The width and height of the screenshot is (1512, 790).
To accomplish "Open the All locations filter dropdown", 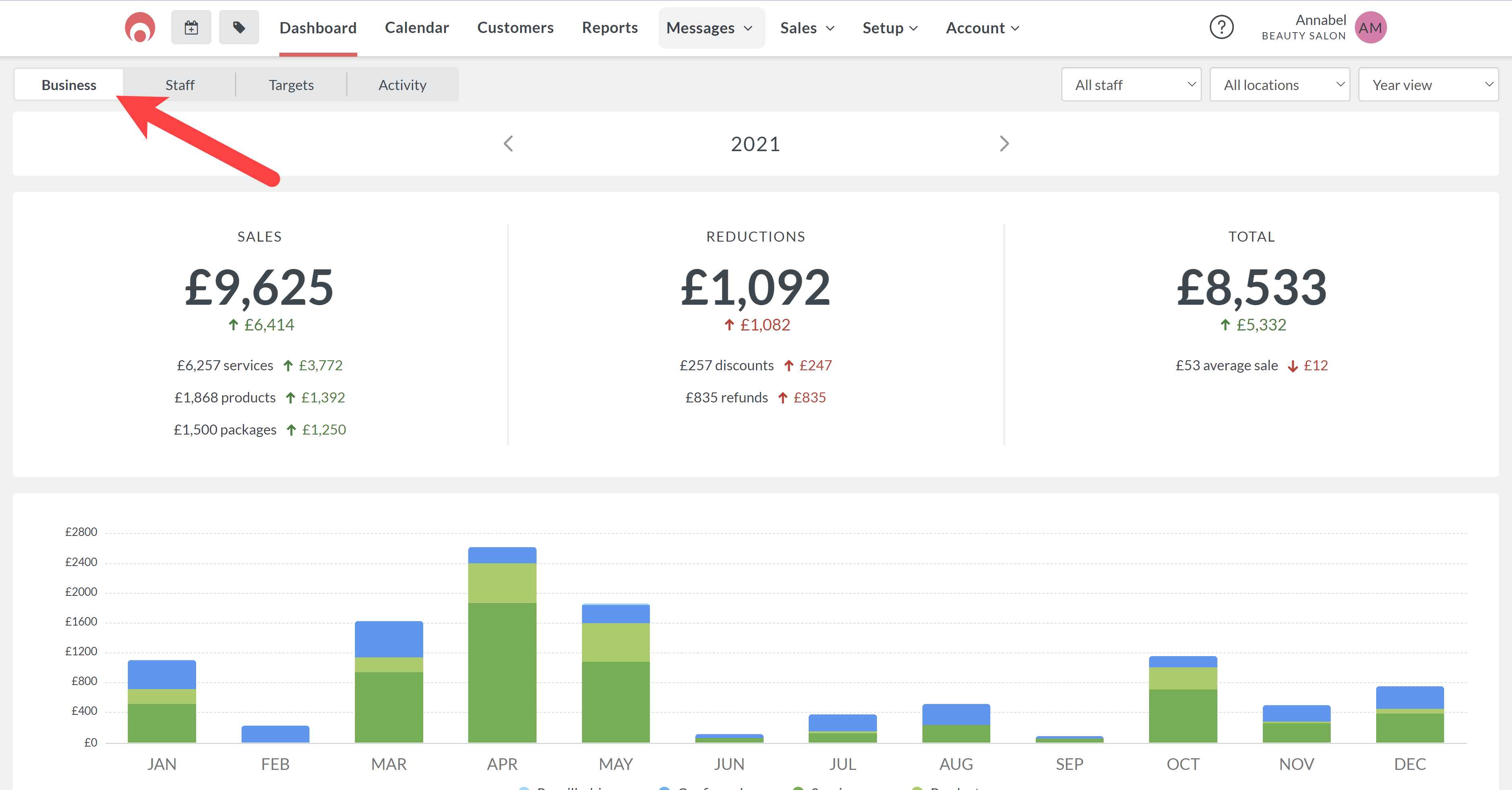I will pos(1280,84).
